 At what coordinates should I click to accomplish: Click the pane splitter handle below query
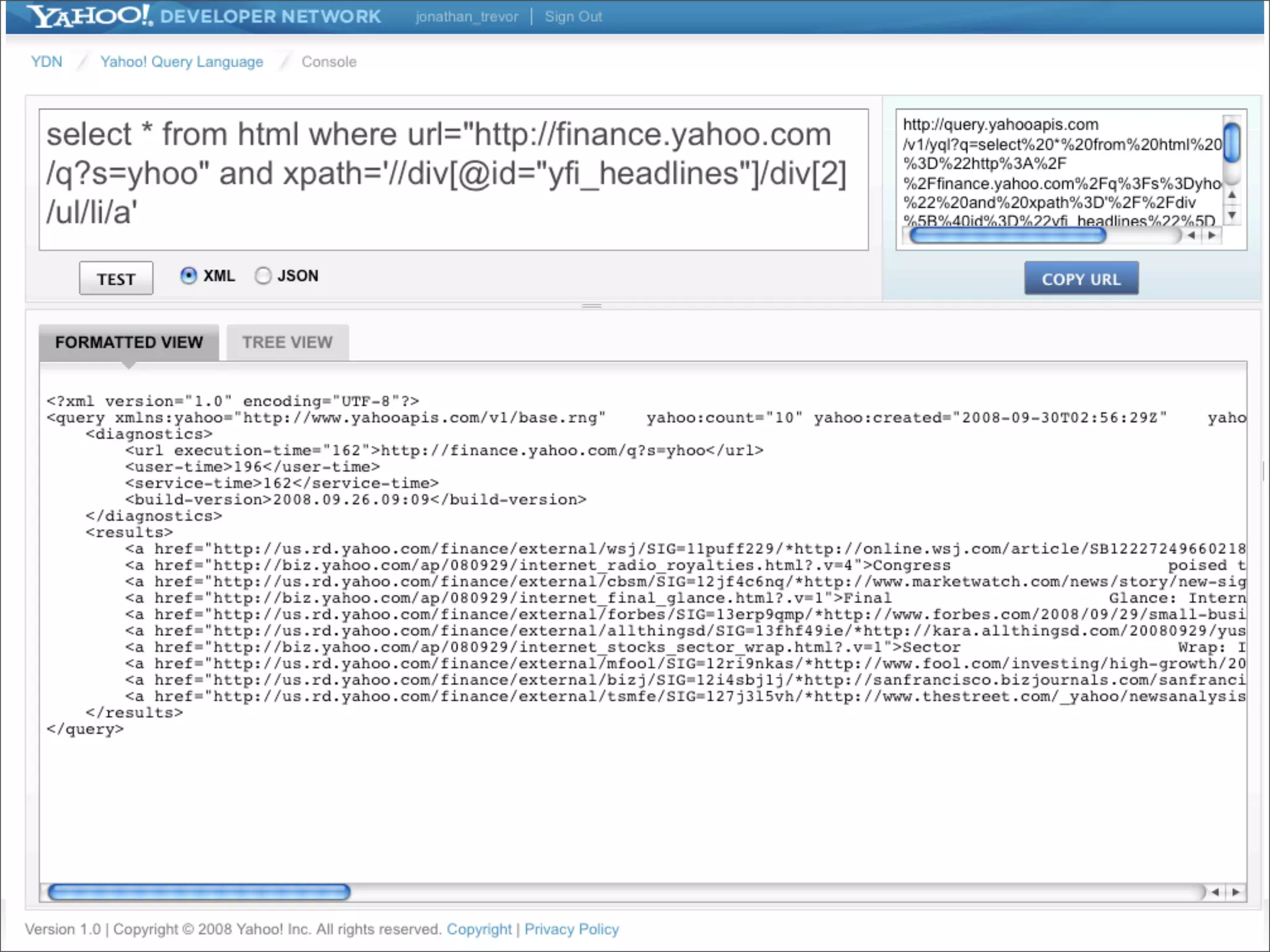tap(592, 306)
